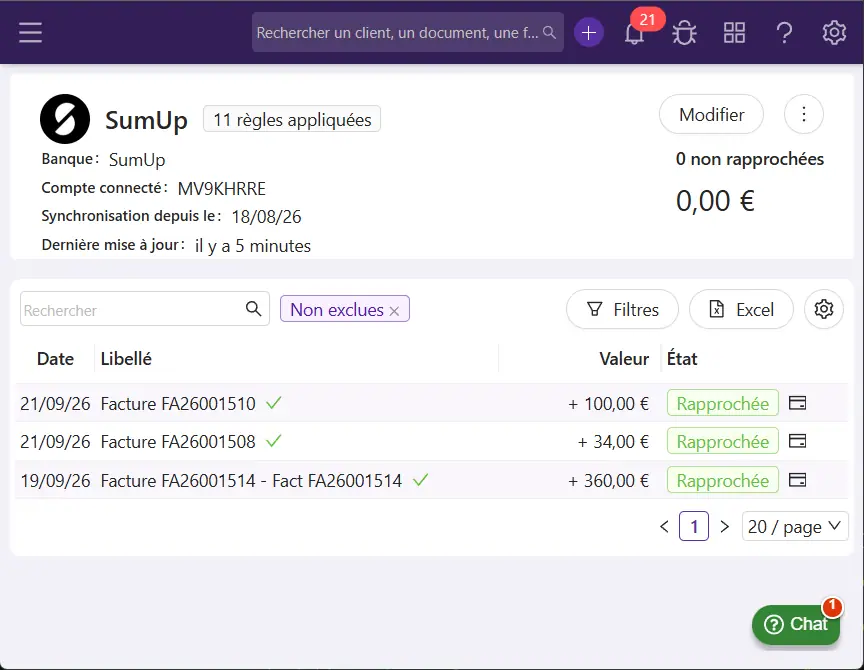The height and width of the screenshot is (670, 864).
Task: Click the purple plus create button
Action: click(588, 33)
